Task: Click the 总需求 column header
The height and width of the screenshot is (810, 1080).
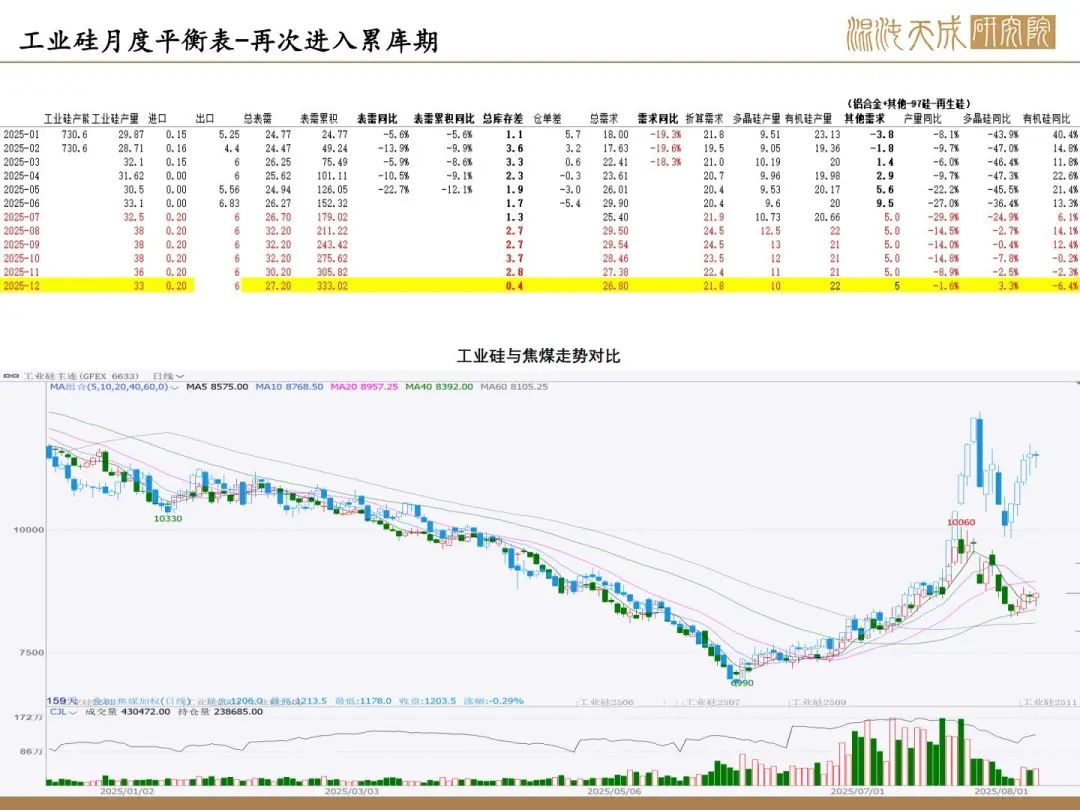Action: [604, 118]
